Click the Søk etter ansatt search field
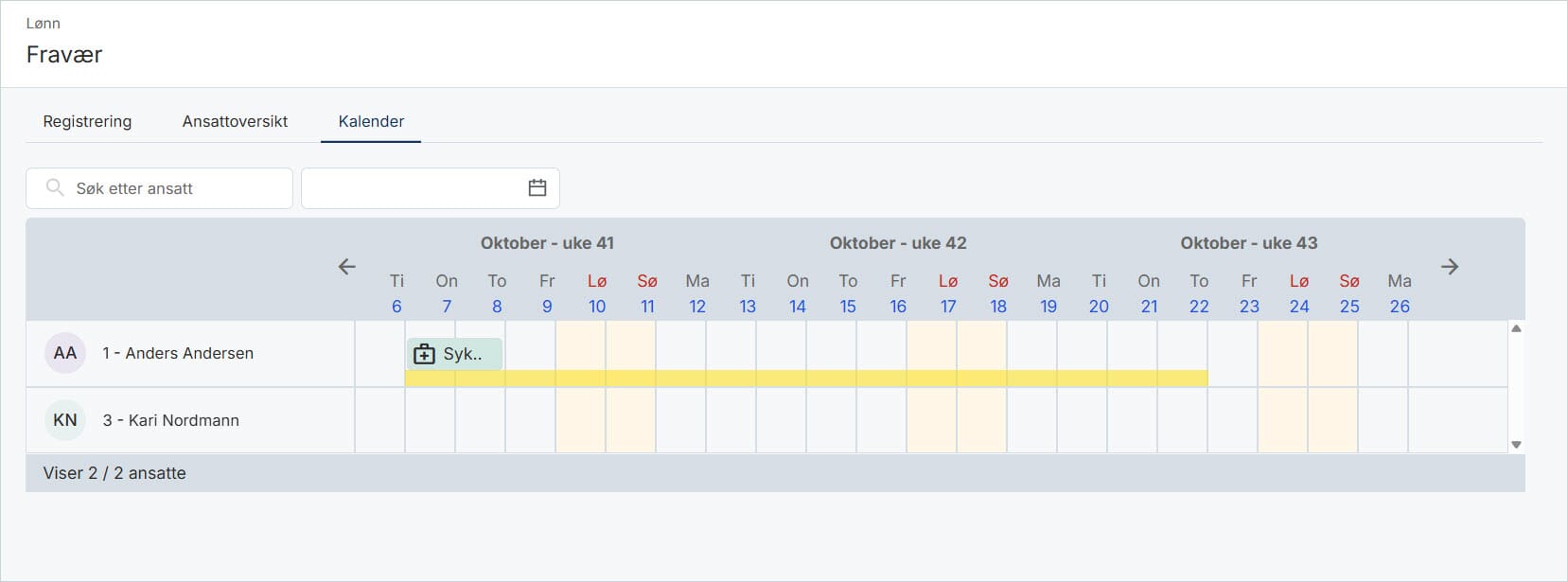This screenshot has width=1568, height=582. pyautogui.click(x=159, y=188)
